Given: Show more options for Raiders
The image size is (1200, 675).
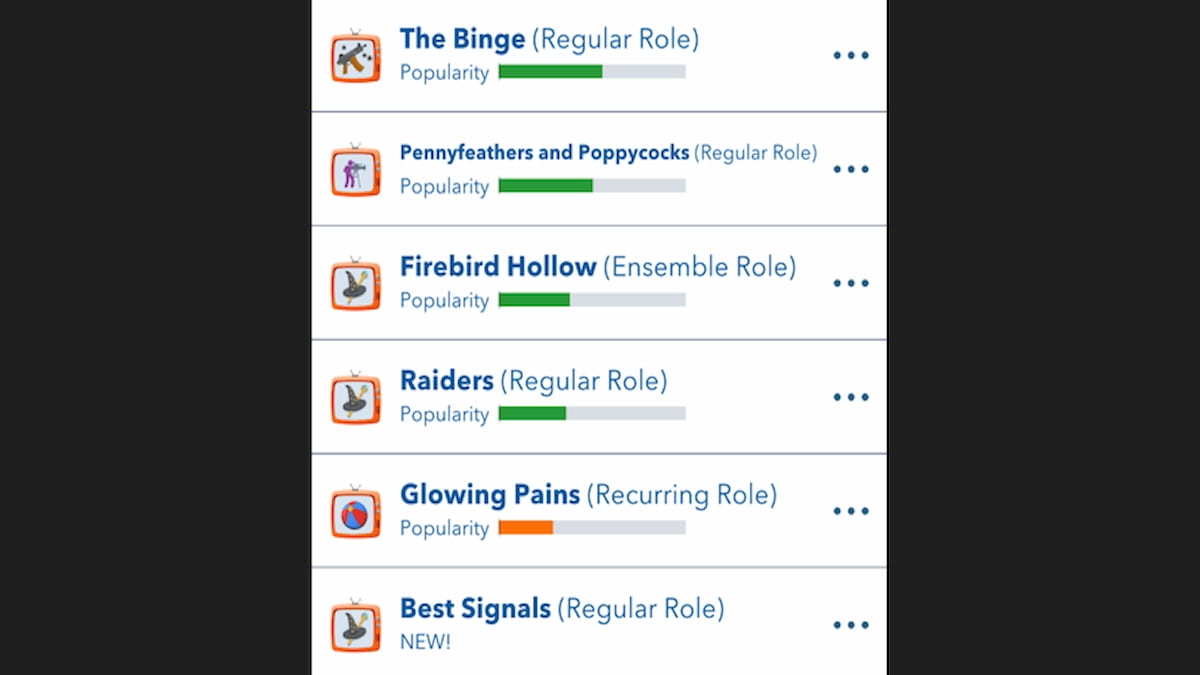Looking at the screenshot, I should point(851,397).
